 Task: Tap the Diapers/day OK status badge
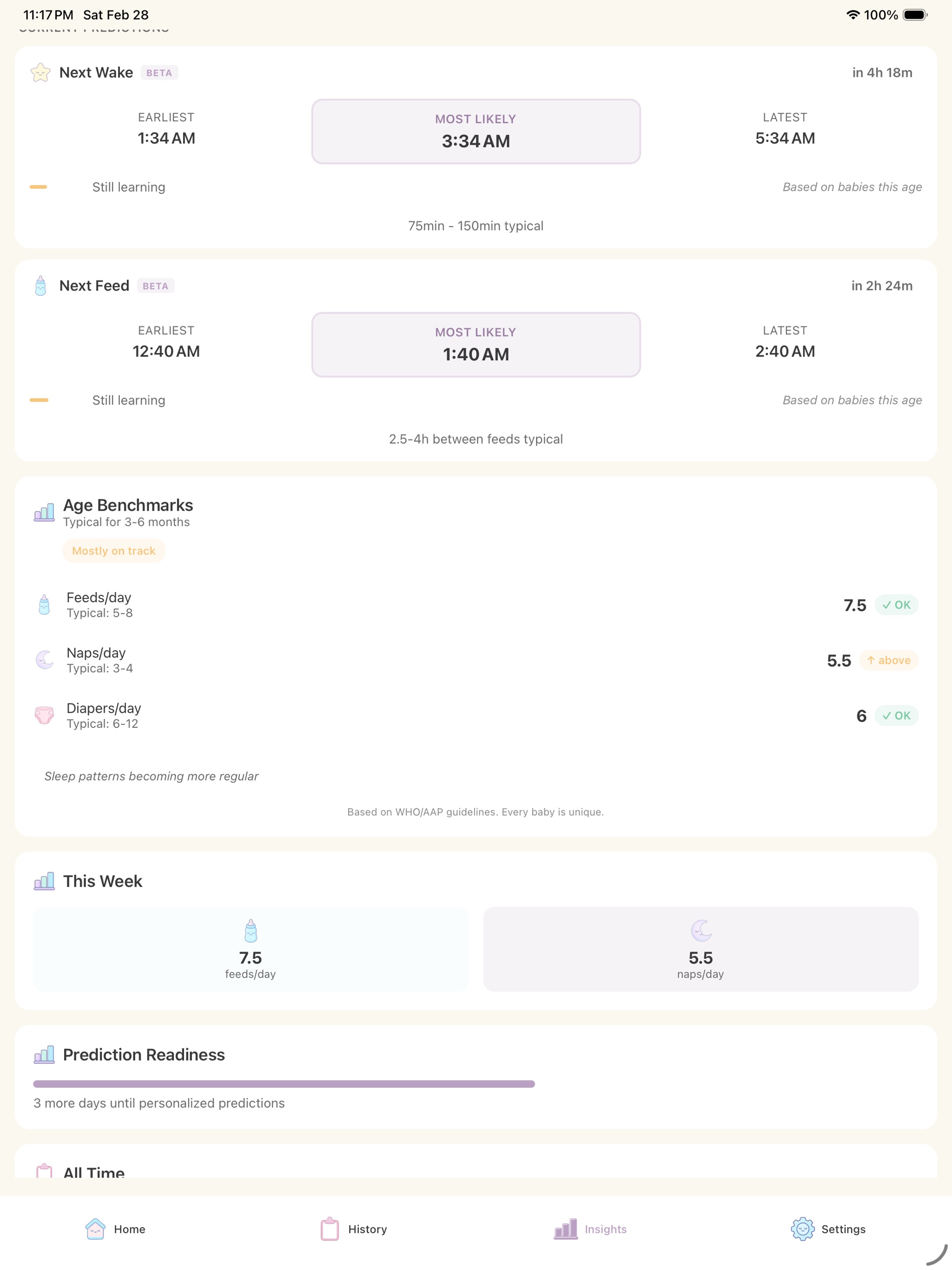[x=896, y=715]
